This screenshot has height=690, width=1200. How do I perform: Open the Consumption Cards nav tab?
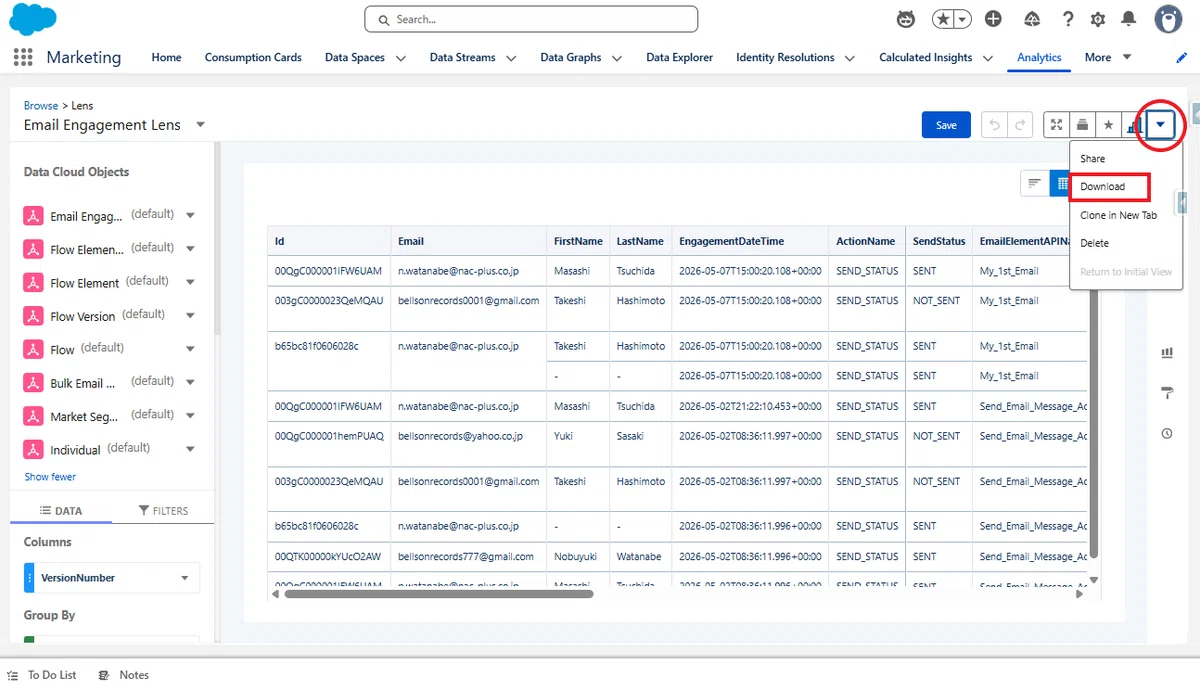(253, 57)
